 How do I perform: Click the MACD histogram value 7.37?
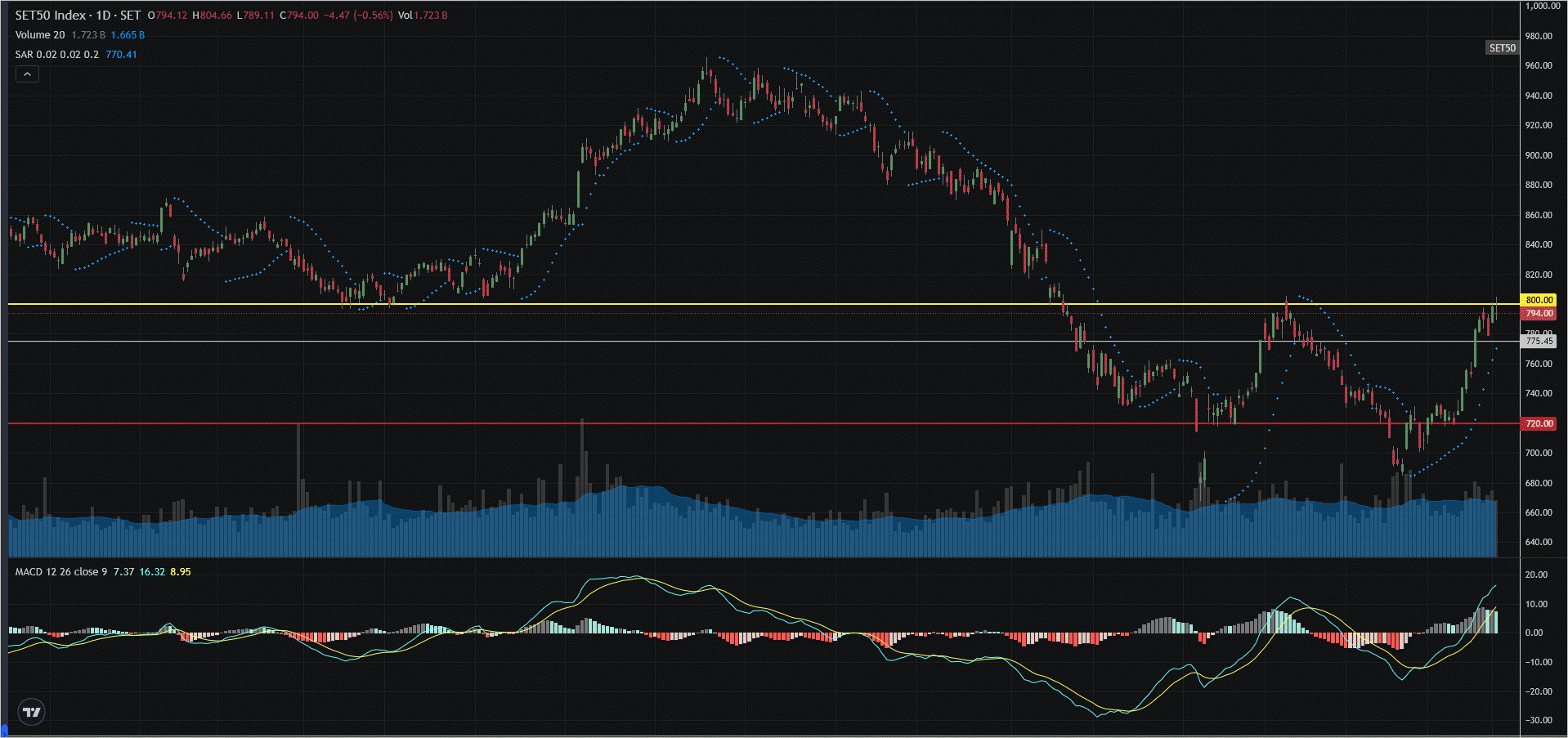point(123,572)
